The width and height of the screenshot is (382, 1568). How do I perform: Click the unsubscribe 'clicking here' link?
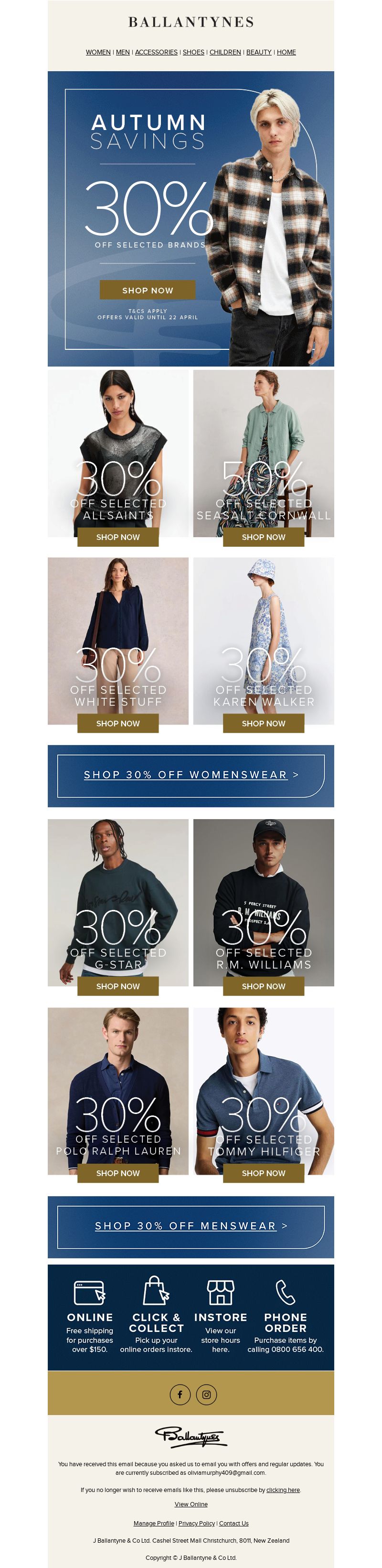(283, 1490)
